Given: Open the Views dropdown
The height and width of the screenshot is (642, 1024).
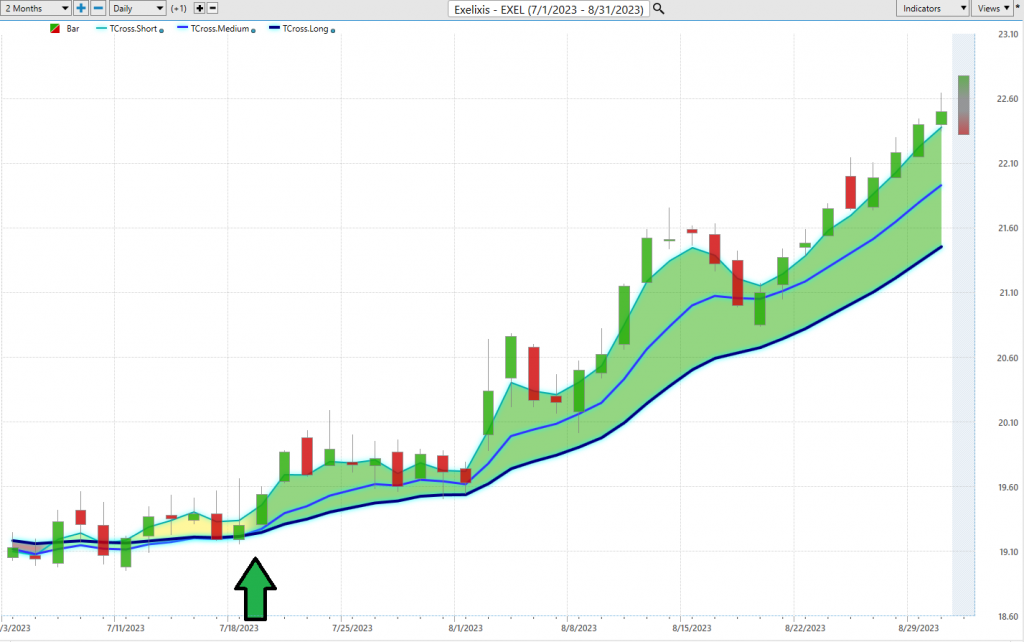Looking at the screenshot, I should [993, 8].
